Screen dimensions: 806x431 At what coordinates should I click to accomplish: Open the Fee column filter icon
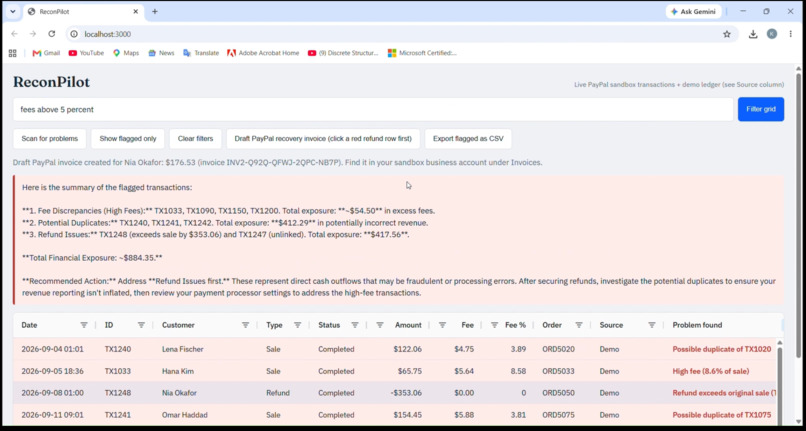tap(443, 325)
